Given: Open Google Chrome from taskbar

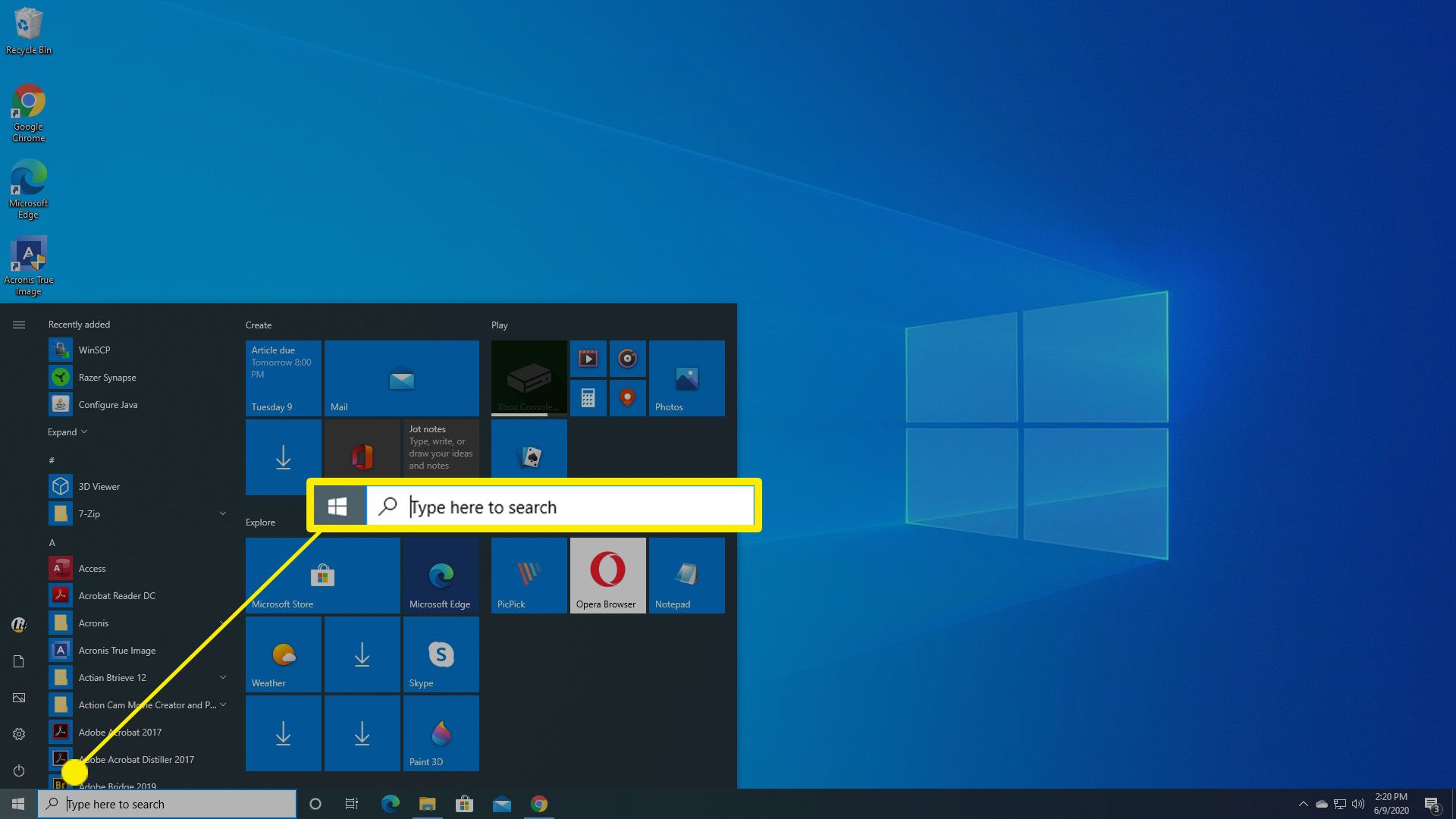Looking at the screenshot, I should [538, 804].
